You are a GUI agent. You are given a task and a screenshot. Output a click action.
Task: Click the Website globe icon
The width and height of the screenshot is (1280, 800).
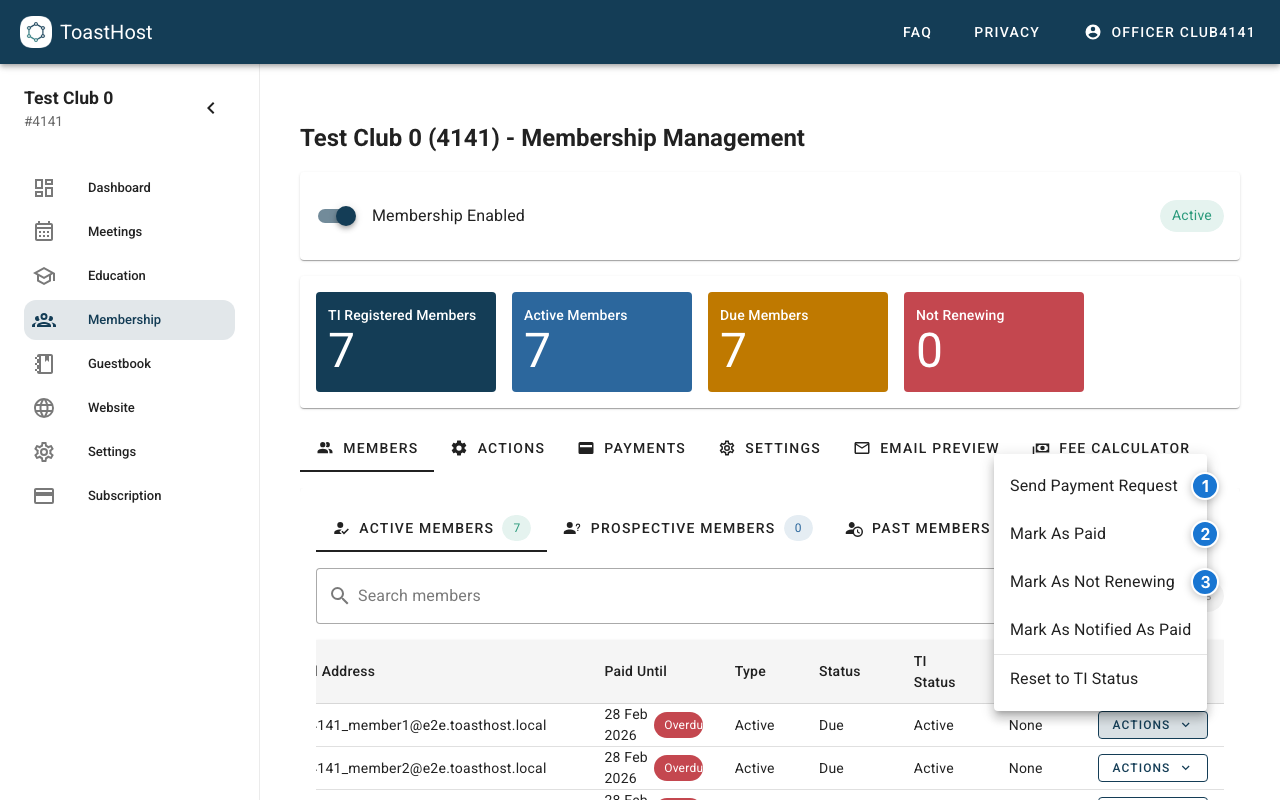tap(44, 407)
